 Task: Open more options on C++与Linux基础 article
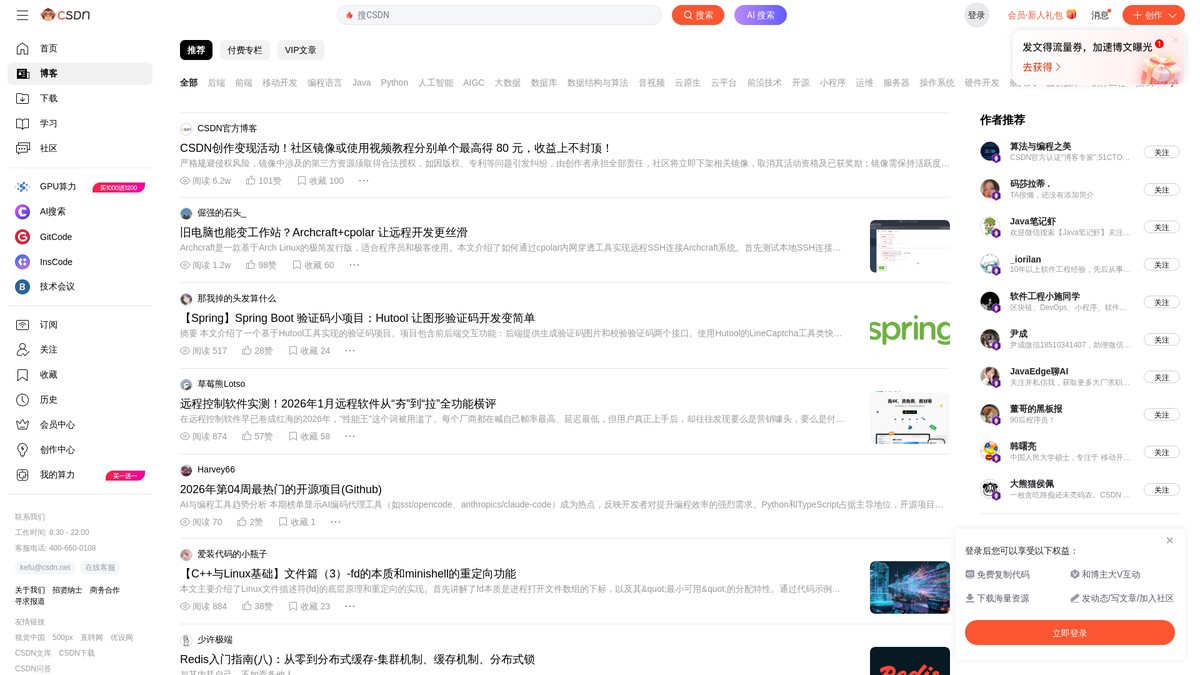coord(350,606)
